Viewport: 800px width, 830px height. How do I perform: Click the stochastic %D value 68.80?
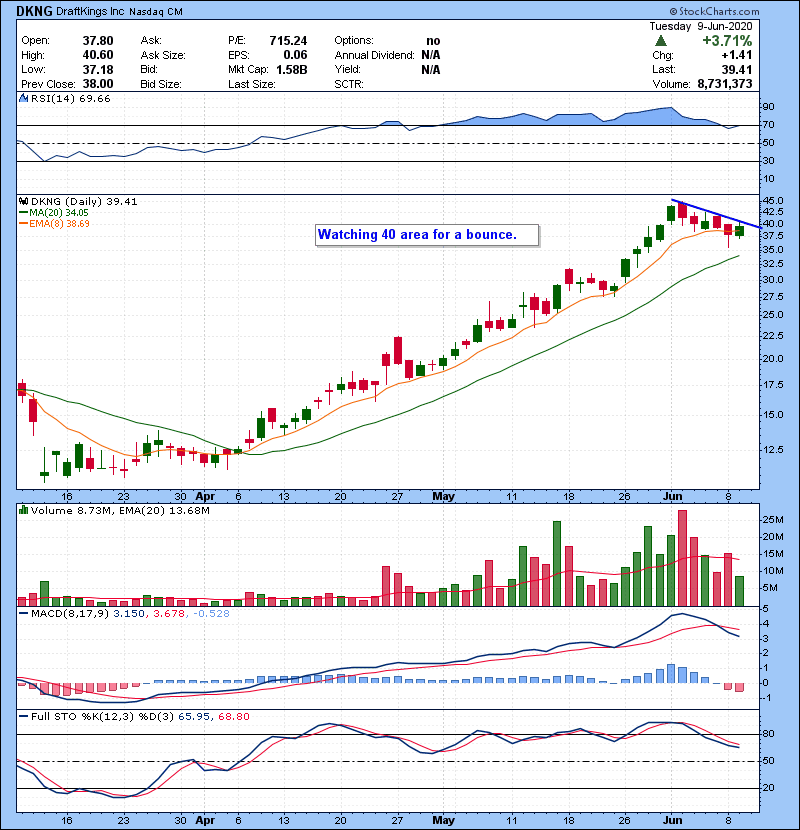[233, 717]
